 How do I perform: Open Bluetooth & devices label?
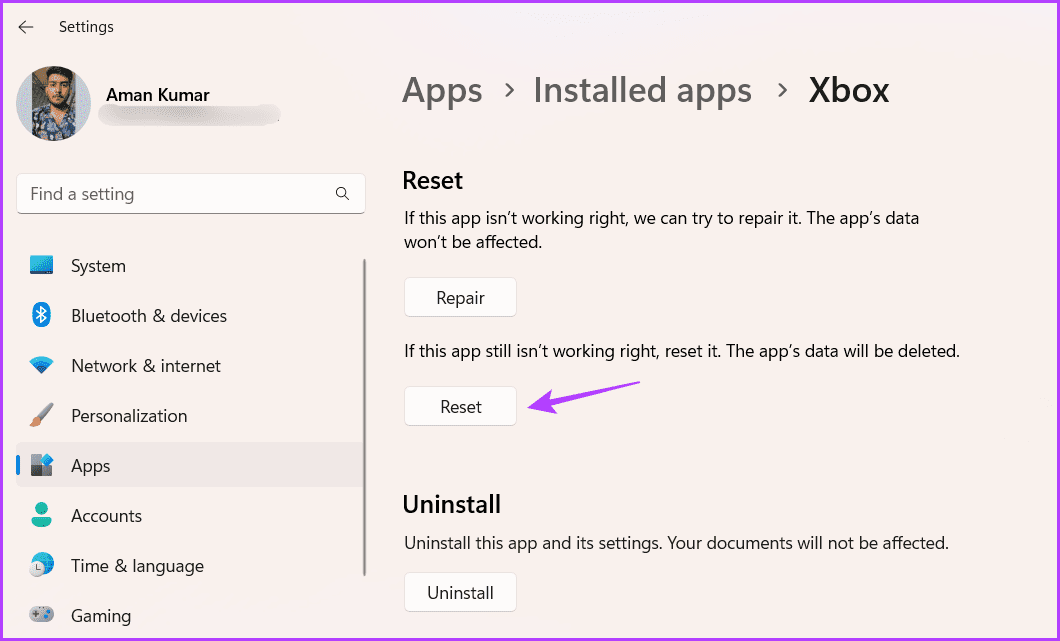click(149, 316)
